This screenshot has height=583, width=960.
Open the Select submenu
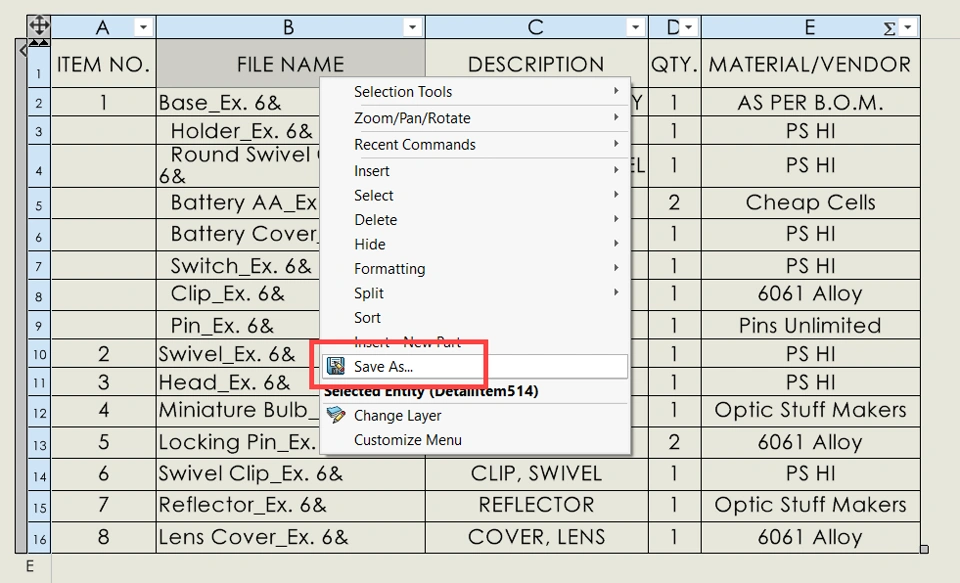475,195
